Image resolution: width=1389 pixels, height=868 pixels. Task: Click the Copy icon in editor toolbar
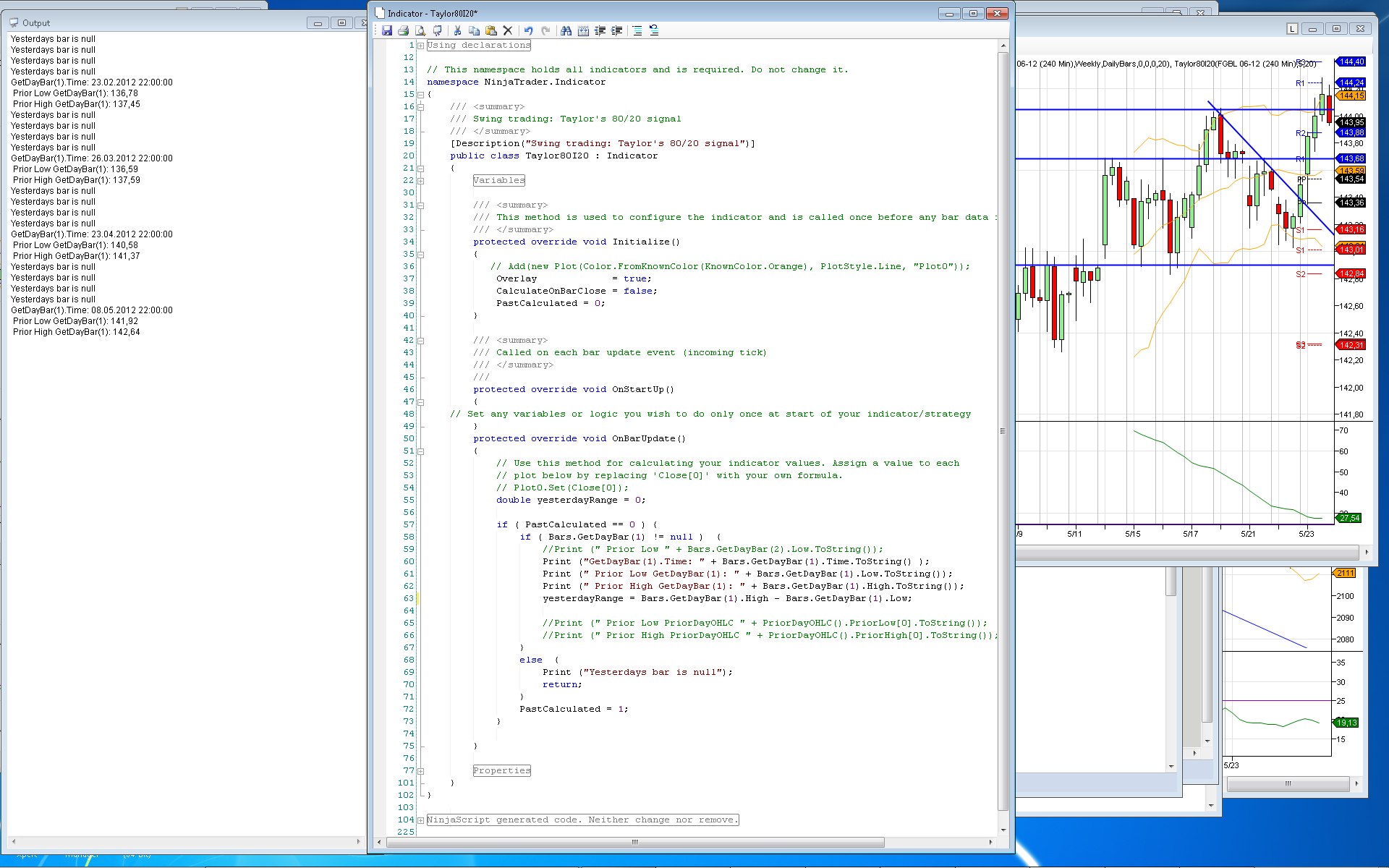point(474,30)
